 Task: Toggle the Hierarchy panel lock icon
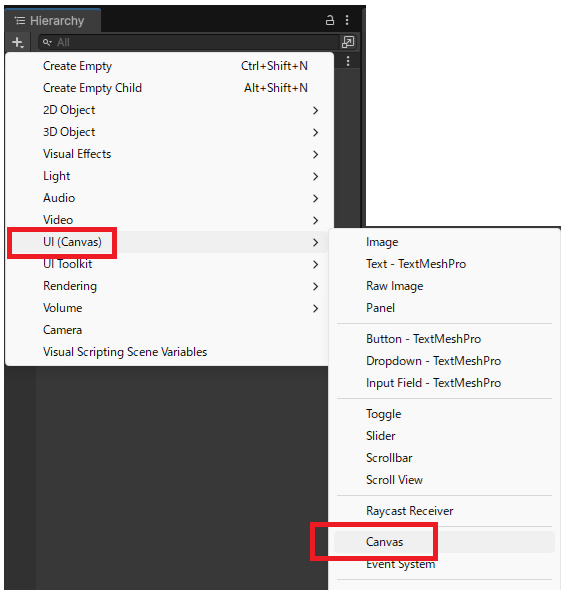tap(330, 20)
